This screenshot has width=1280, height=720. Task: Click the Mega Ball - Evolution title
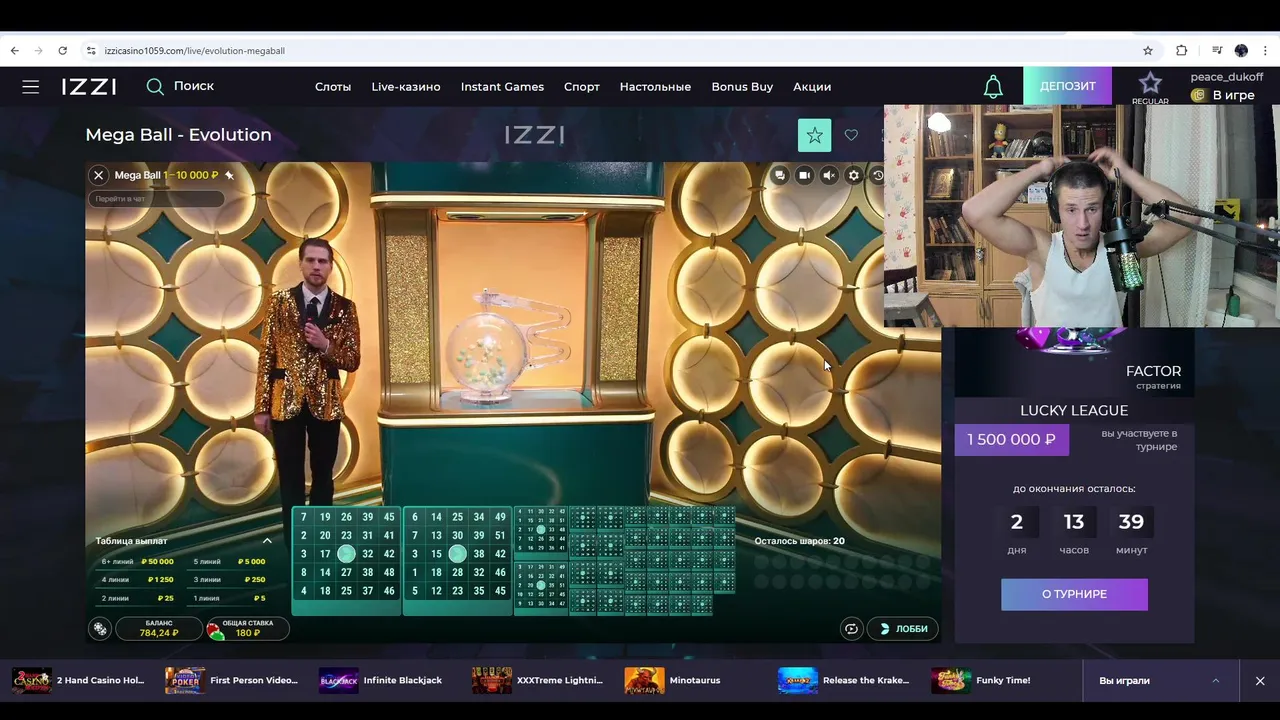point(178,135)
